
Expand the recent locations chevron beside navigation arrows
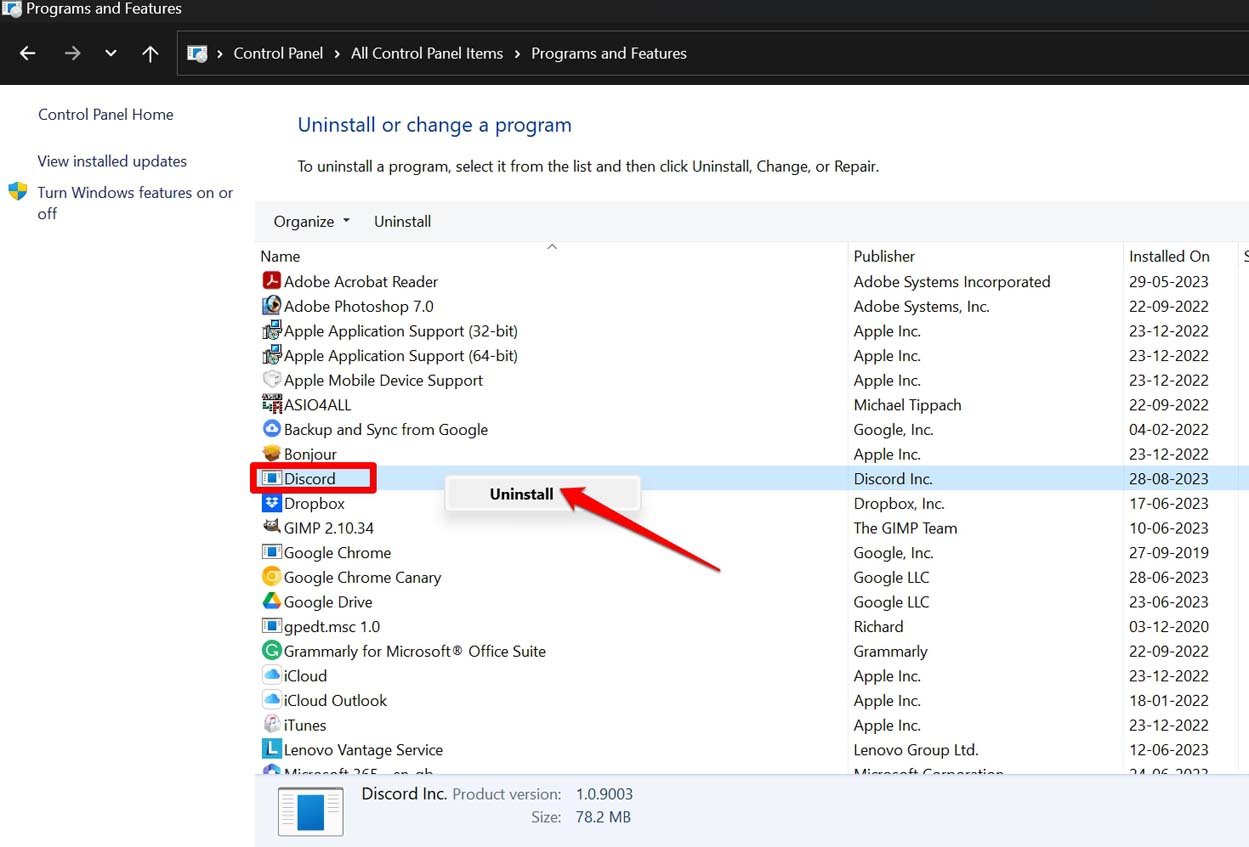pos(110,53)
